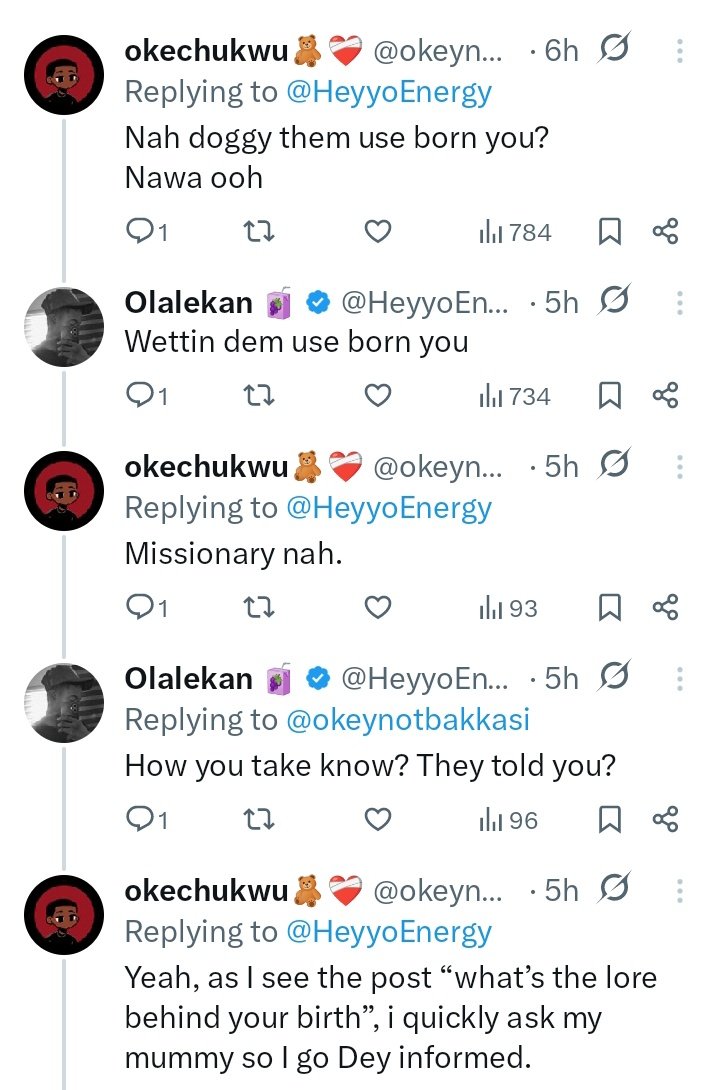The width and height of the screenshot is (719, 1090).
Task: Share the "Nah doggy them use born you?" tweet
Action: pyautogui.click(x=665, y=233)
